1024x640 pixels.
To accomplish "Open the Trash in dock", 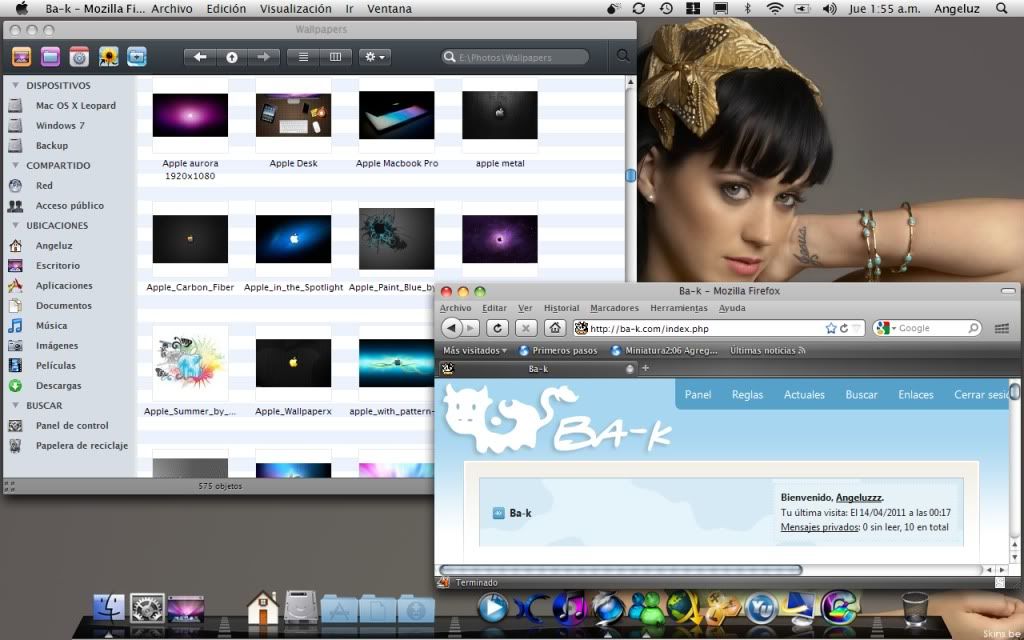I will pos(914,608).
